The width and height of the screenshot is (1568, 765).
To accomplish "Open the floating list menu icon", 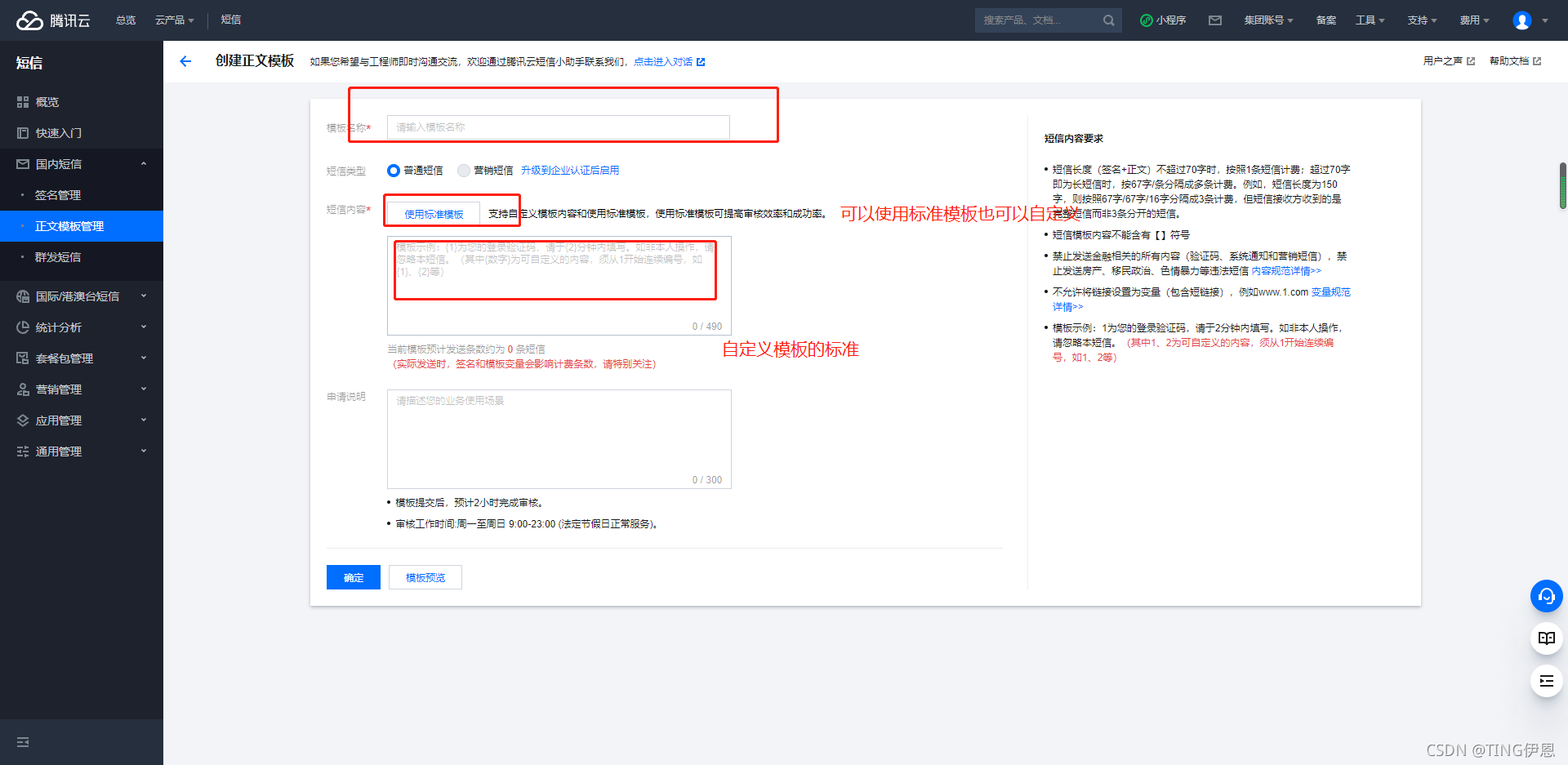I will click(1547, 681).
